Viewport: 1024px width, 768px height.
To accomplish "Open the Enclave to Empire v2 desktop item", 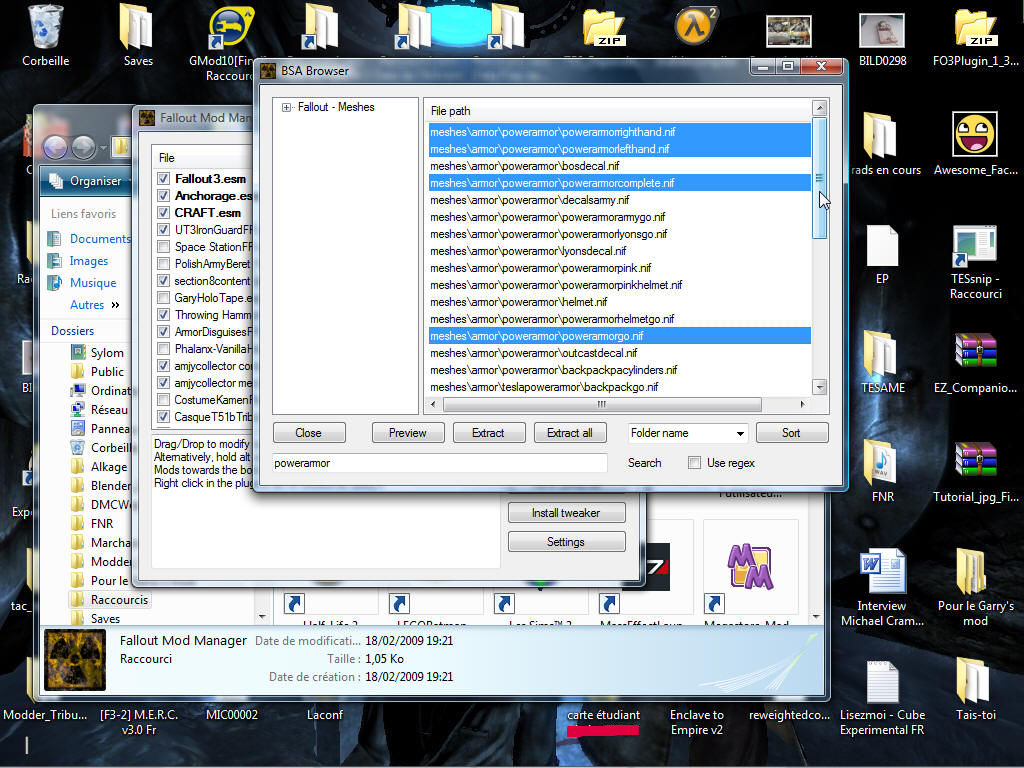I will coord(696,722).
